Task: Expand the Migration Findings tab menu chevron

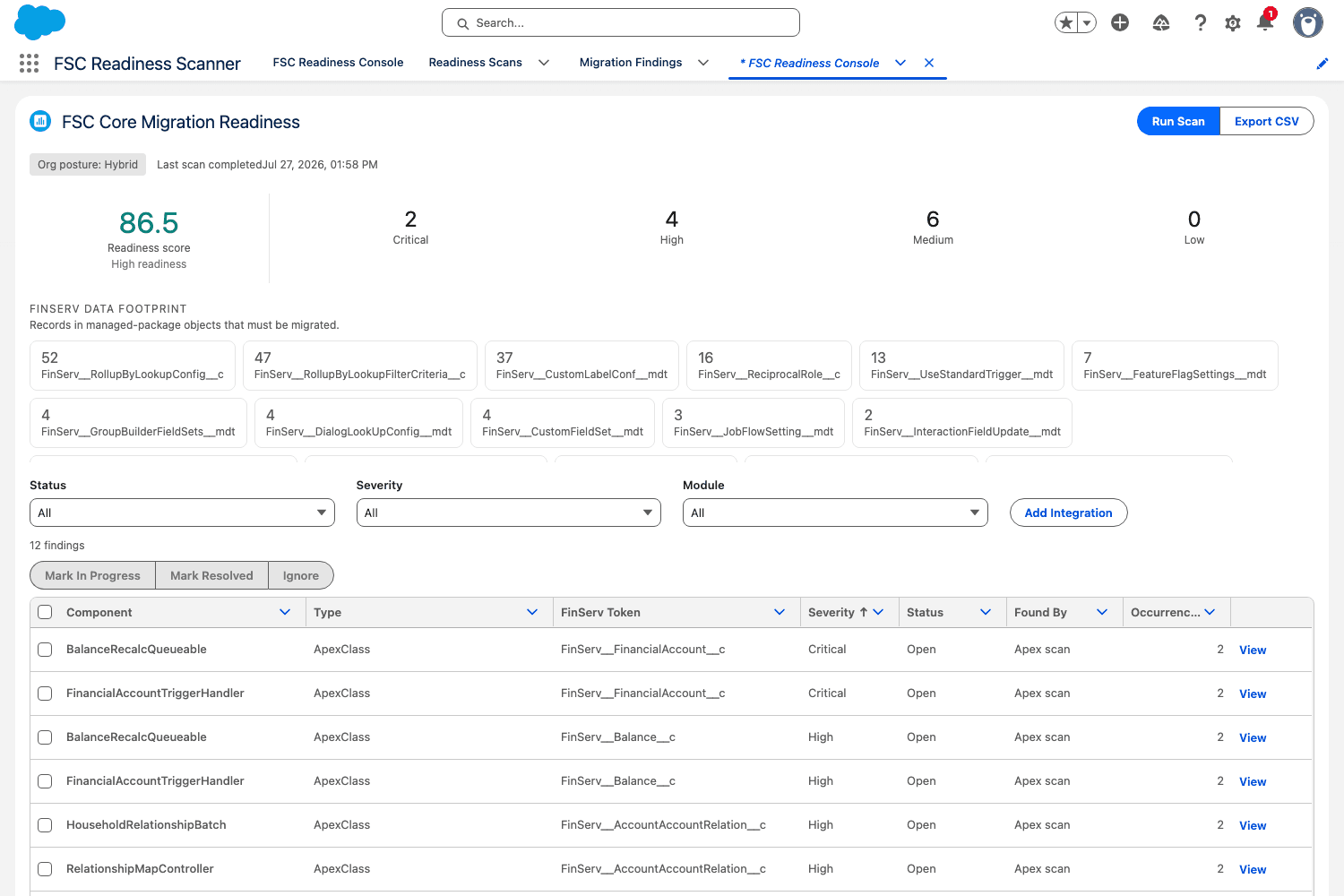Action: [x=703, y=63]
